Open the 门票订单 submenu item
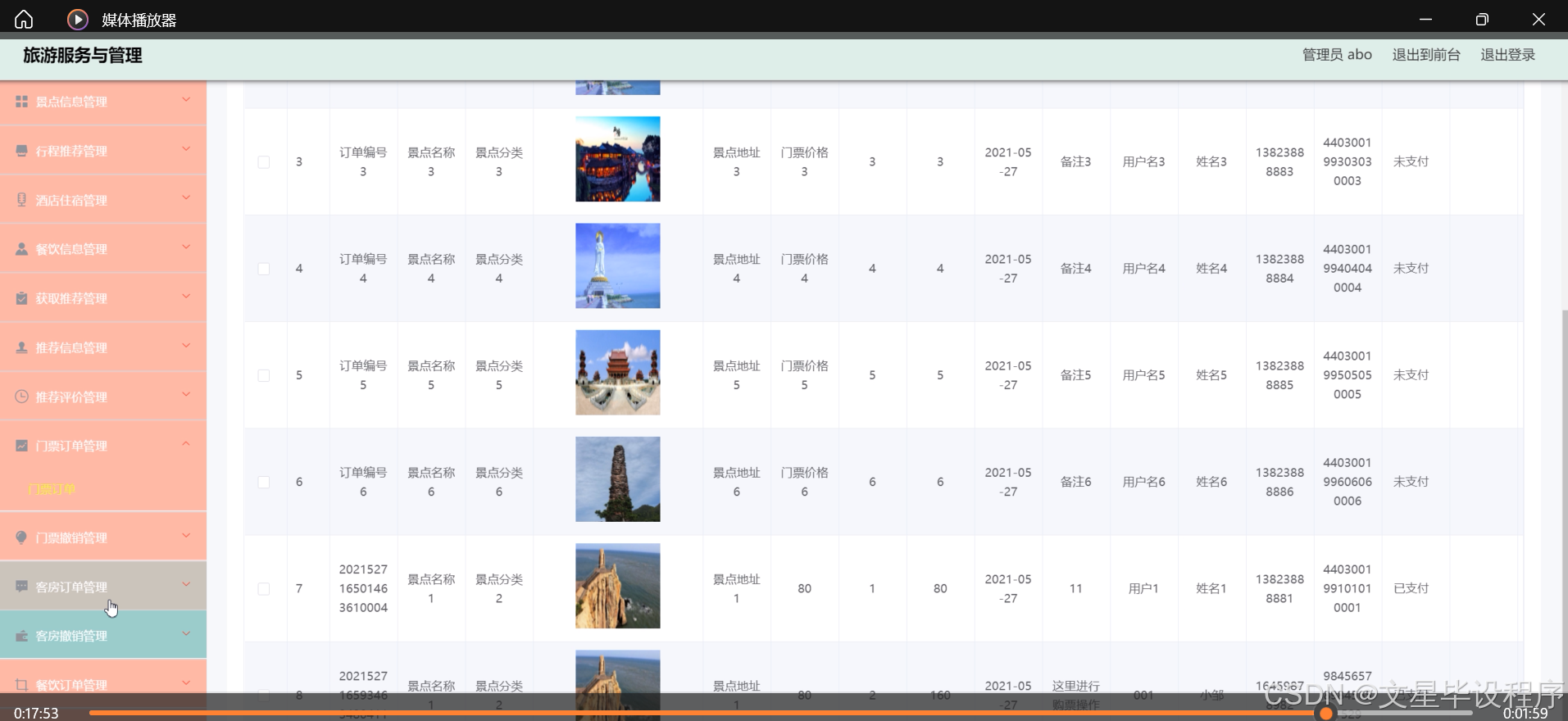Viewport: 1568px width, 721px height. click(x=52, y=489)
